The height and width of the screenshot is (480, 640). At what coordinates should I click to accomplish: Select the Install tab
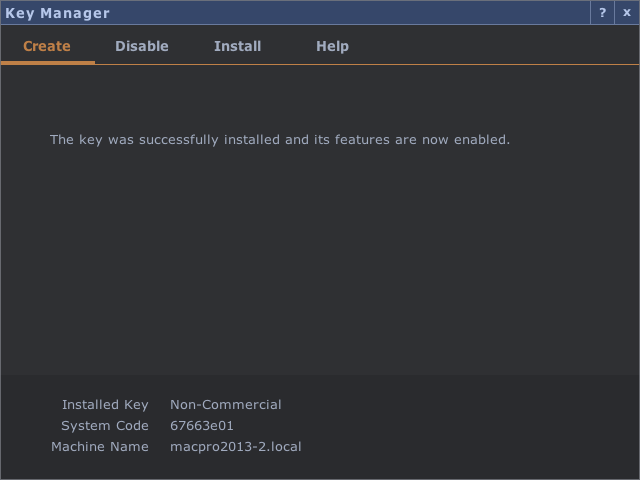[x=237, y=46]
